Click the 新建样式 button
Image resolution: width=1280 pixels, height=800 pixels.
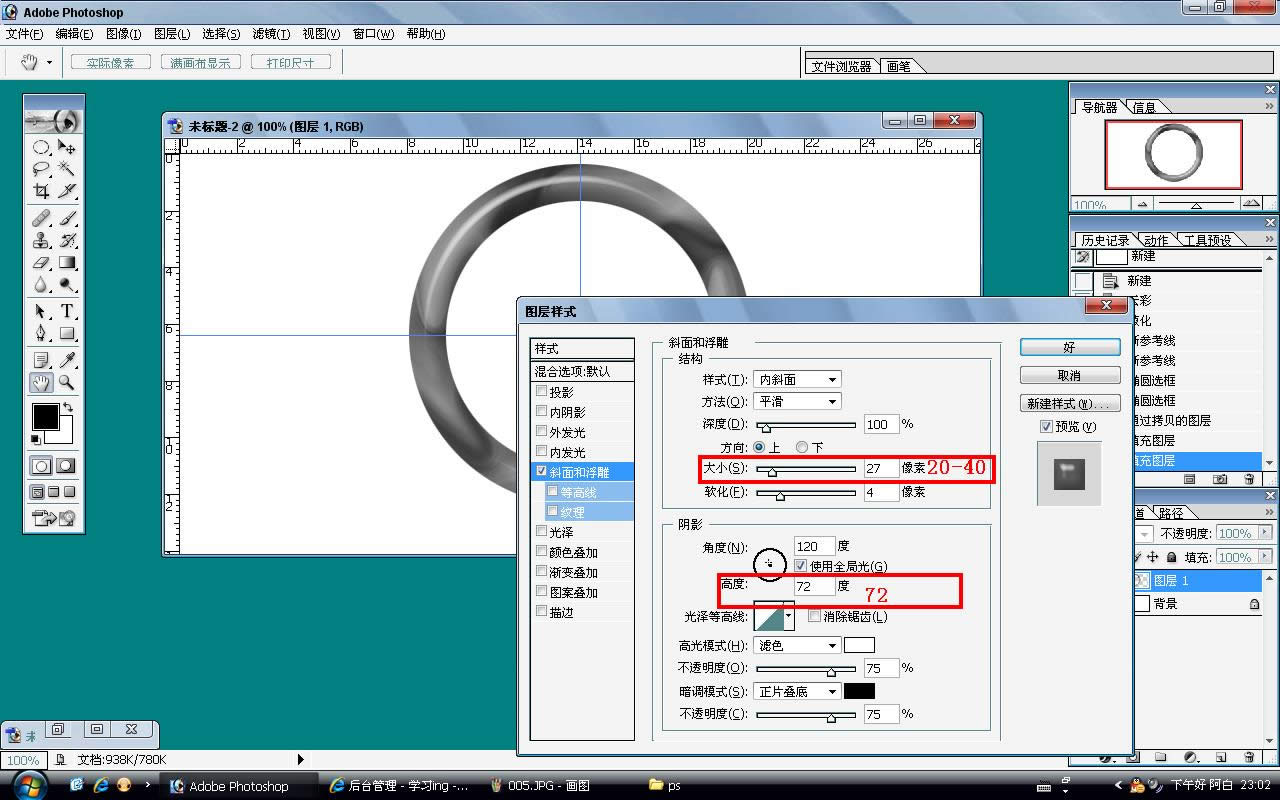click(x=1069, y=403)
